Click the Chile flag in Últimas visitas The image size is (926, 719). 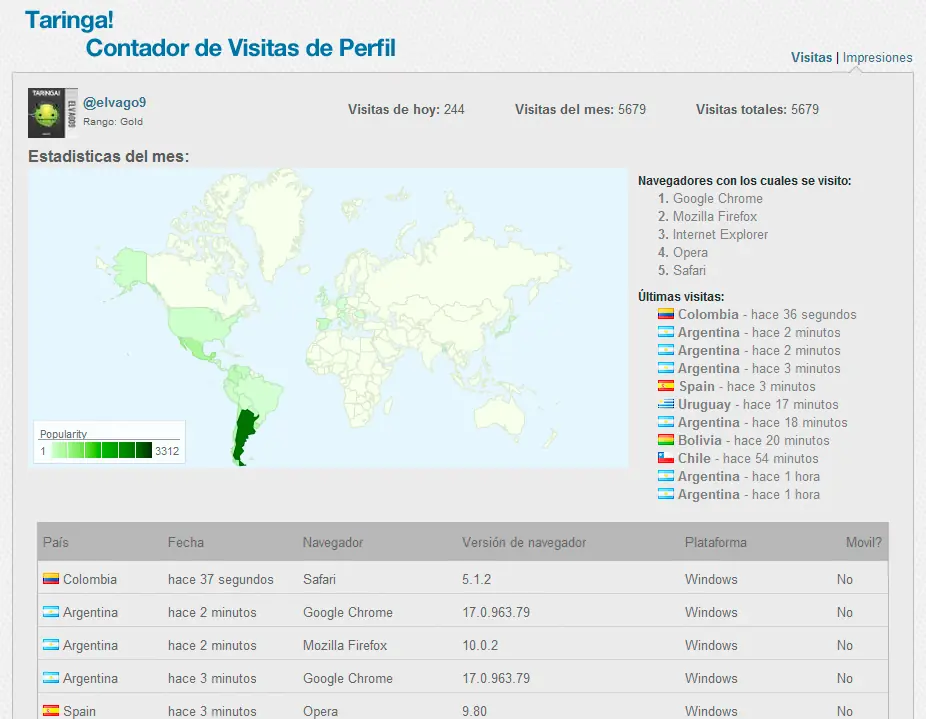[666, 458]
